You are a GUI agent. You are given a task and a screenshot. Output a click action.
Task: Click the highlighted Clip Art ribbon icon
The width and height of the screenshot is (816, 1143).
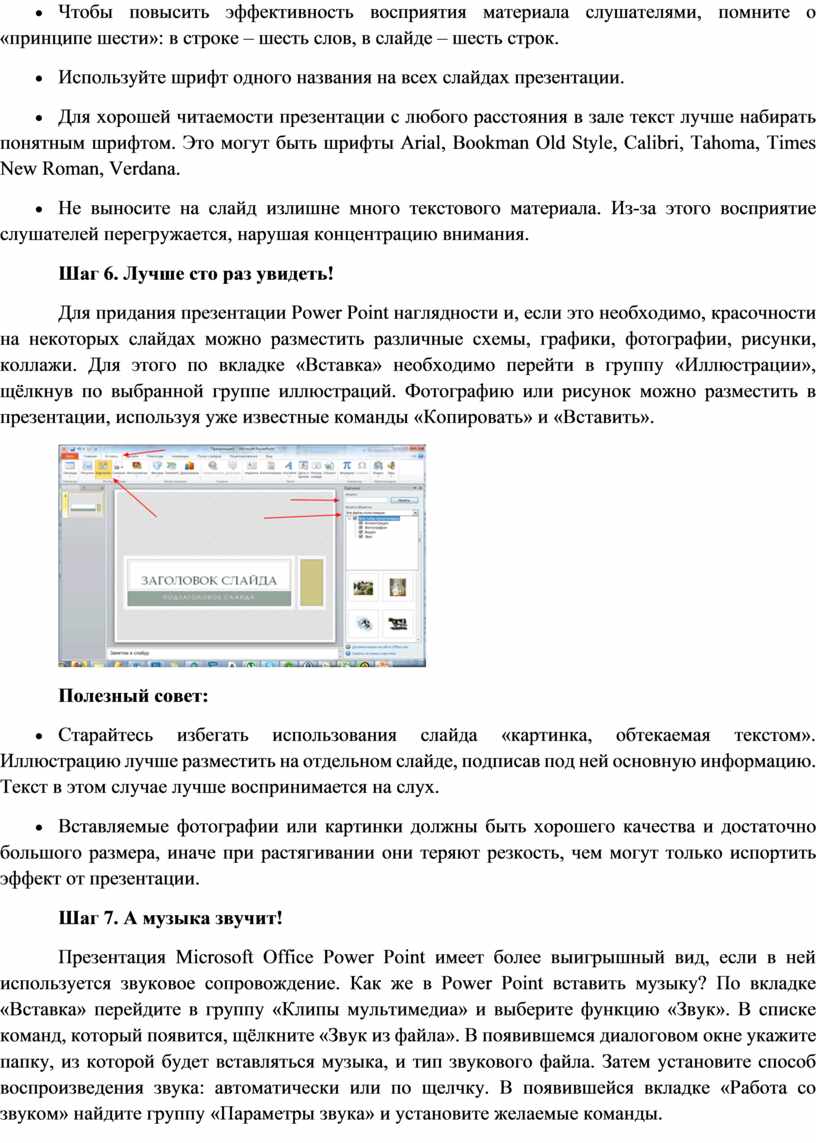[x=102, y=467]
